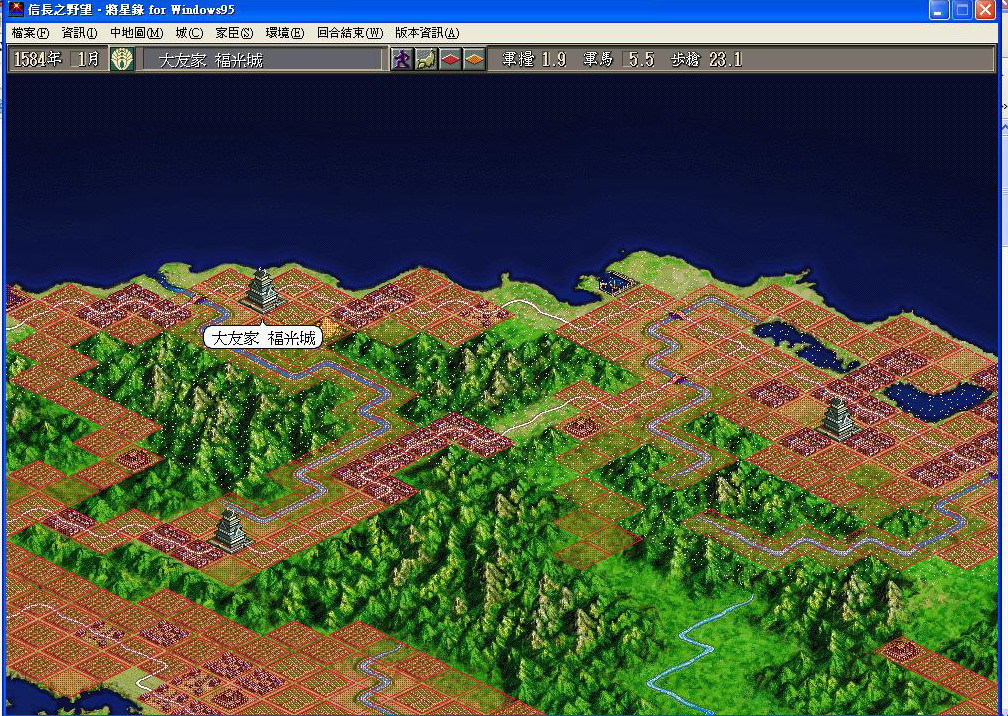Click the game icon in title bar

pyautogui.click(x=16, y=10)
